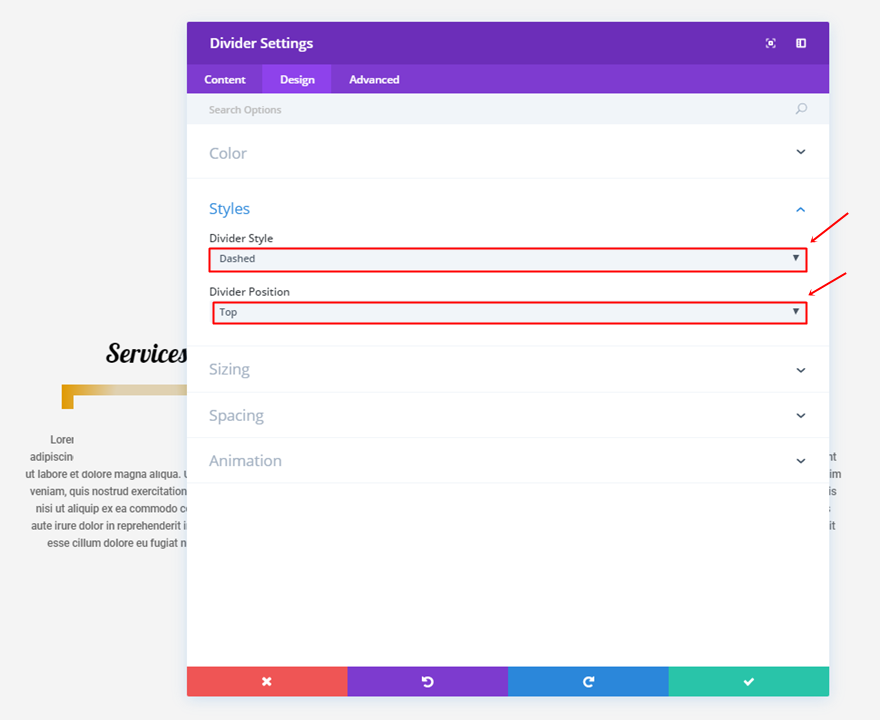Open the Divider Position dropdown
Image resolution: width=880 pixels, height=720 pixels.
(510, 313)
